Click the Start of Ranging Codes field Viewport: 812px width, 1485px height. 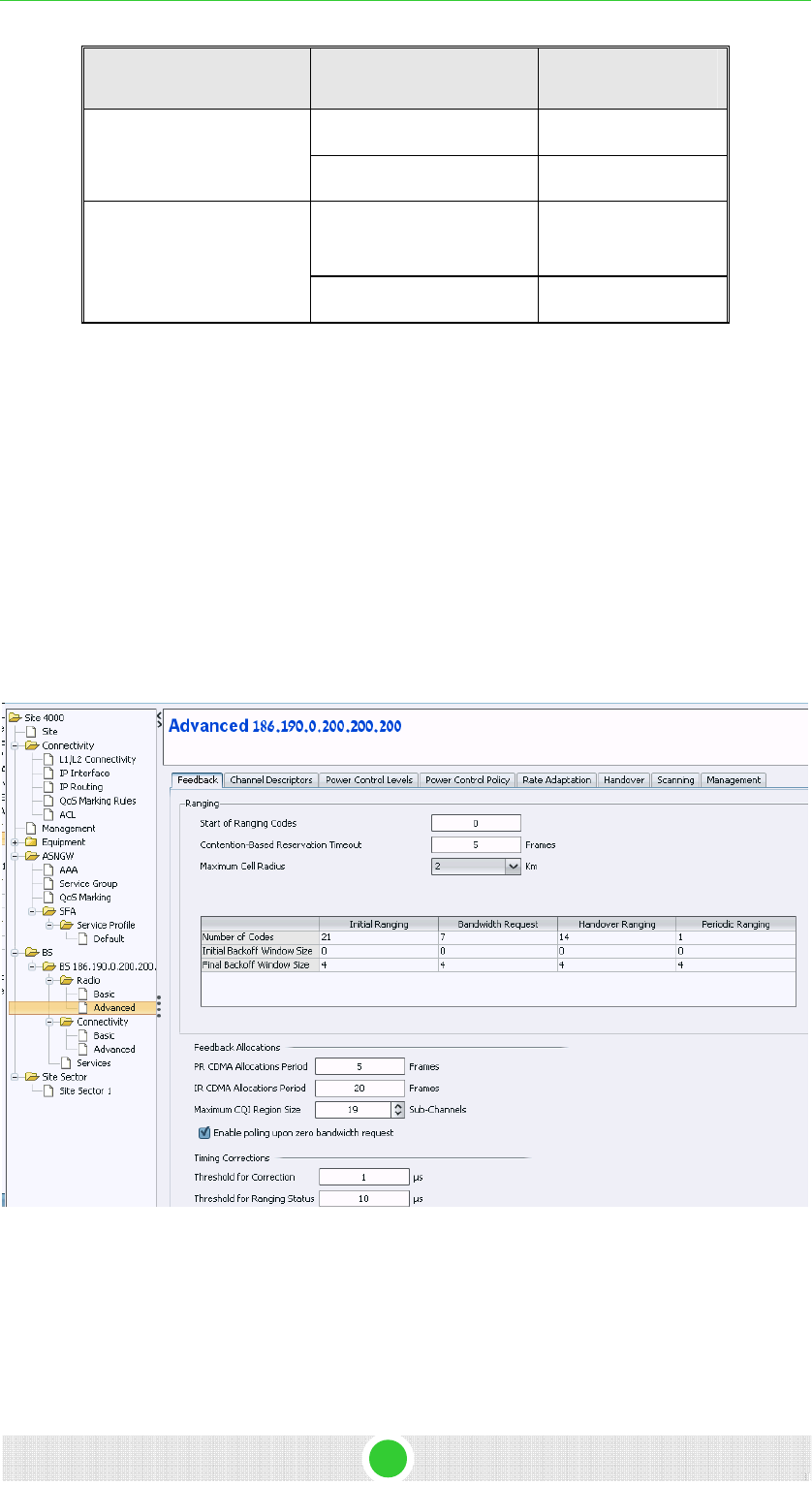476,823
